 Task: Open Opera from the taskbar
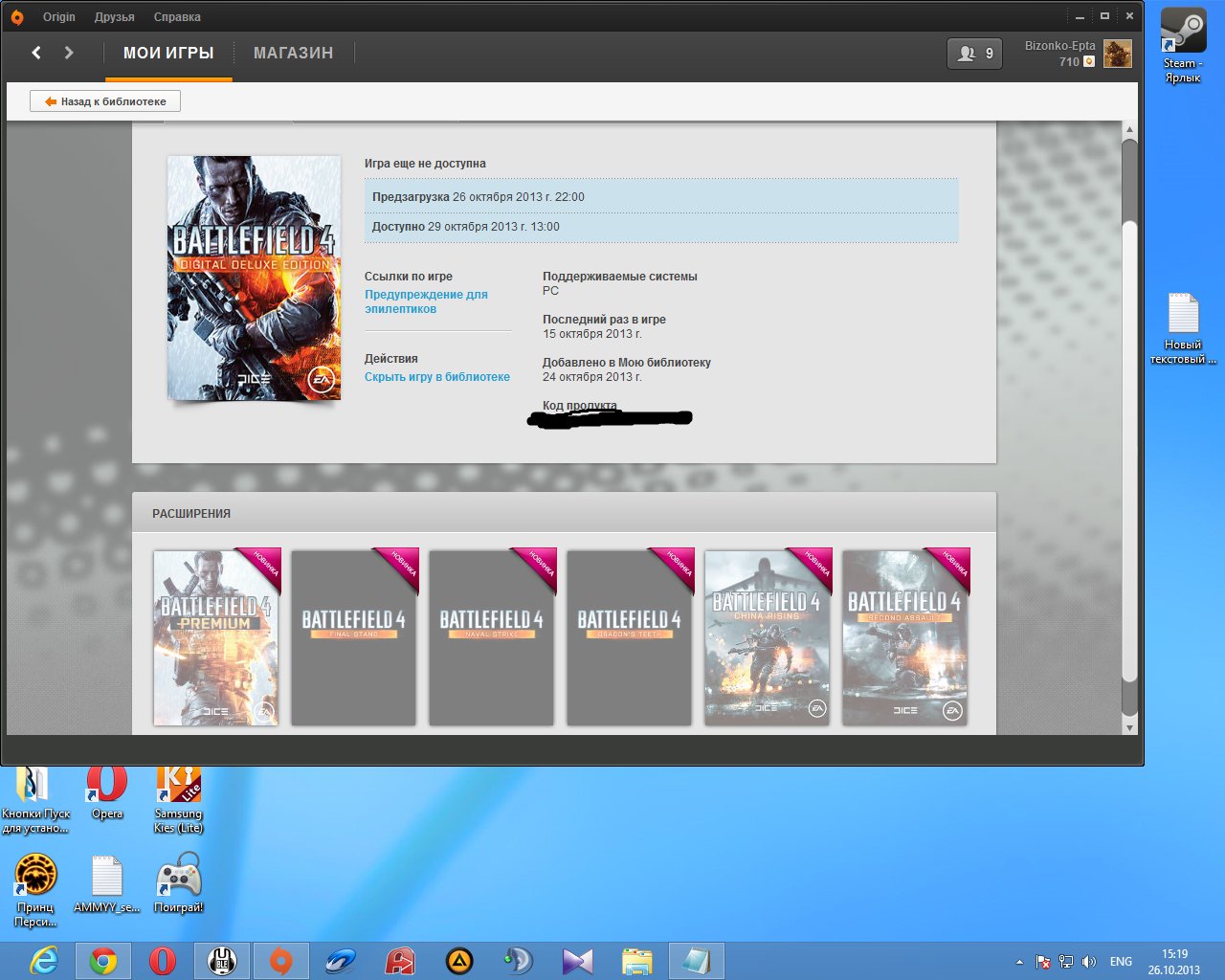[x=163, y=961]
